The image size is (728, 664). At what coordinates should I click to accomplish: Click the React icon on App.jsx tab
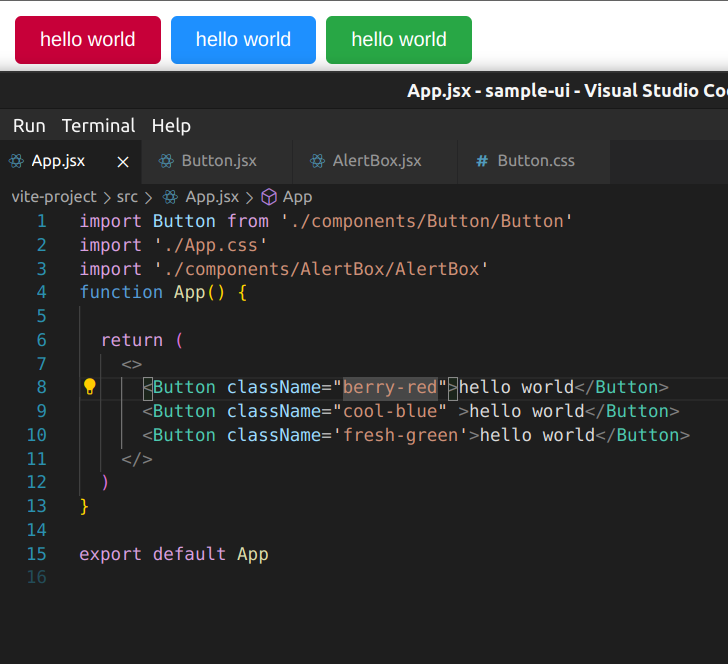(16, 161)
